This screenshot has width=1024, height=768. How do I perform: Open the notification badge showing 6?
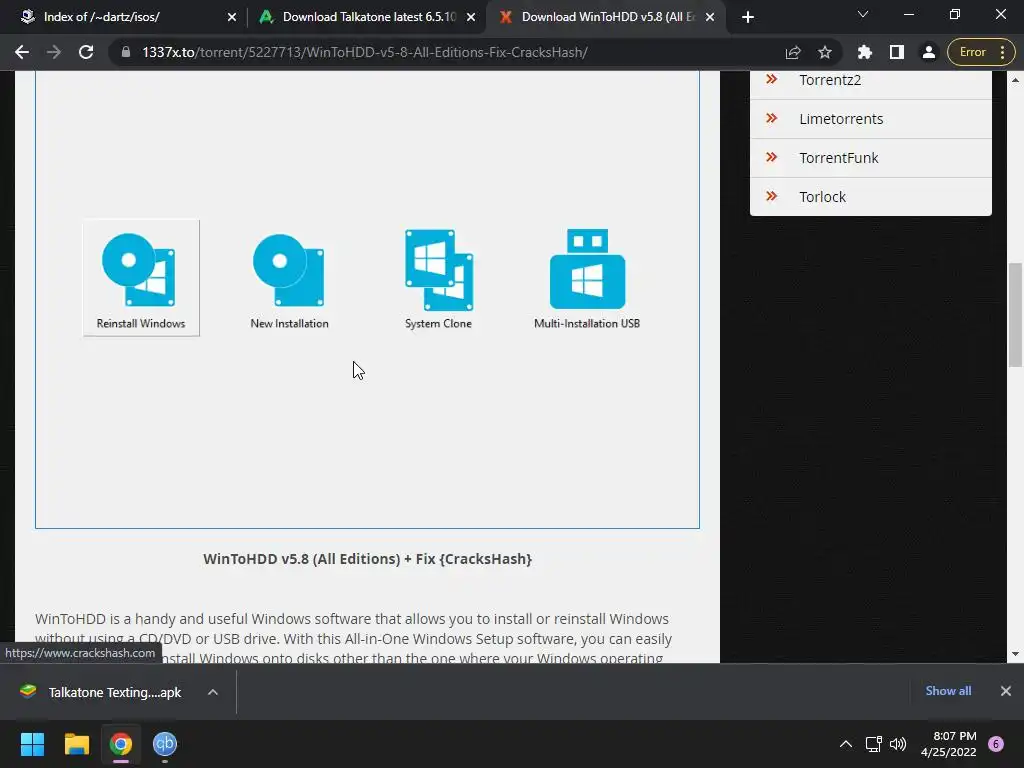[995, 744]
